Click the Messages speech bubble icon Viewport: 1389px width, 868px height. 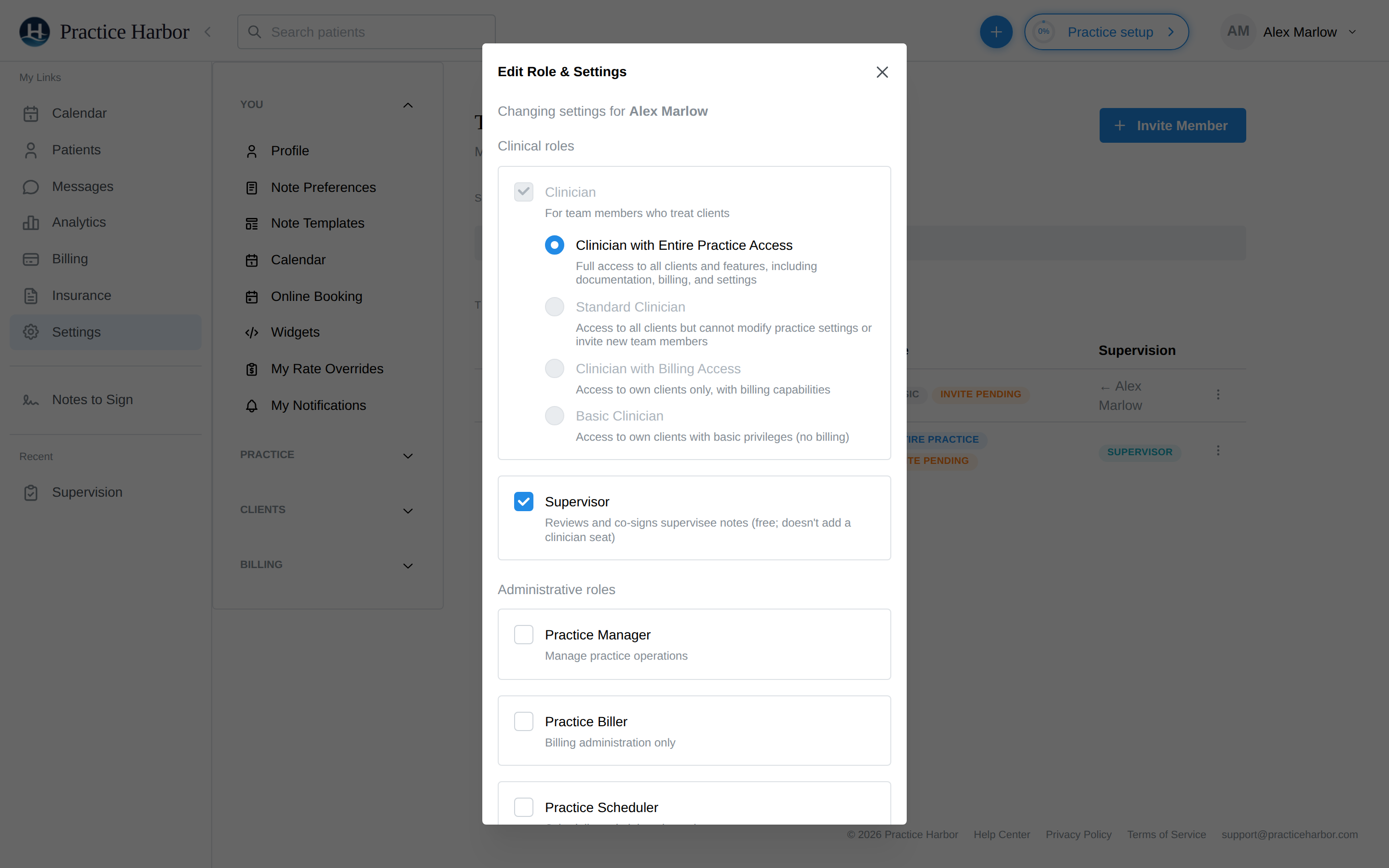point(31,187)
